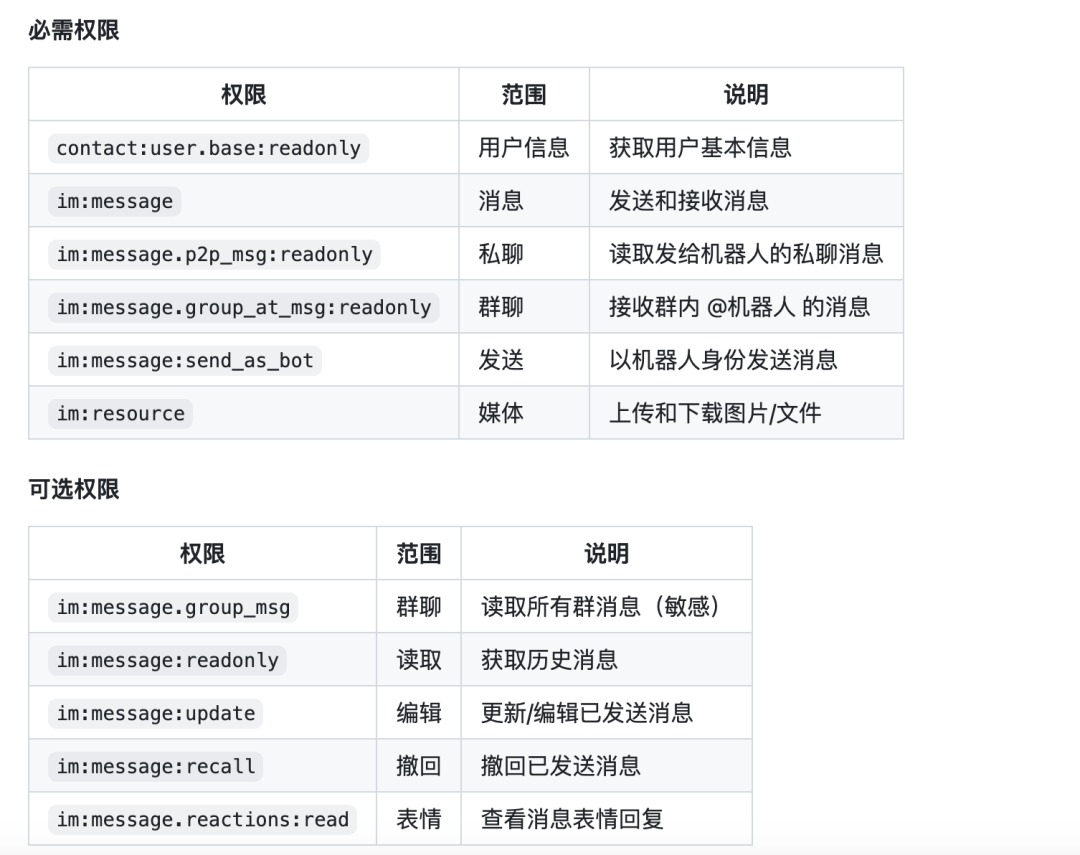This screenshot has height=855, width=1080.
Task: Select the im:message permission code
Action: (x=114, y=201)
